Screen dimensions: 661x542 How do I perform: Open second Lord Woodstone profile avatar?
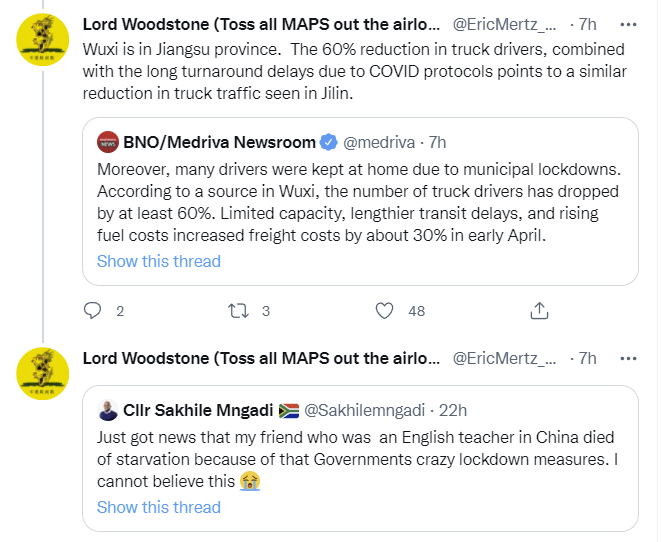(43, 374)
